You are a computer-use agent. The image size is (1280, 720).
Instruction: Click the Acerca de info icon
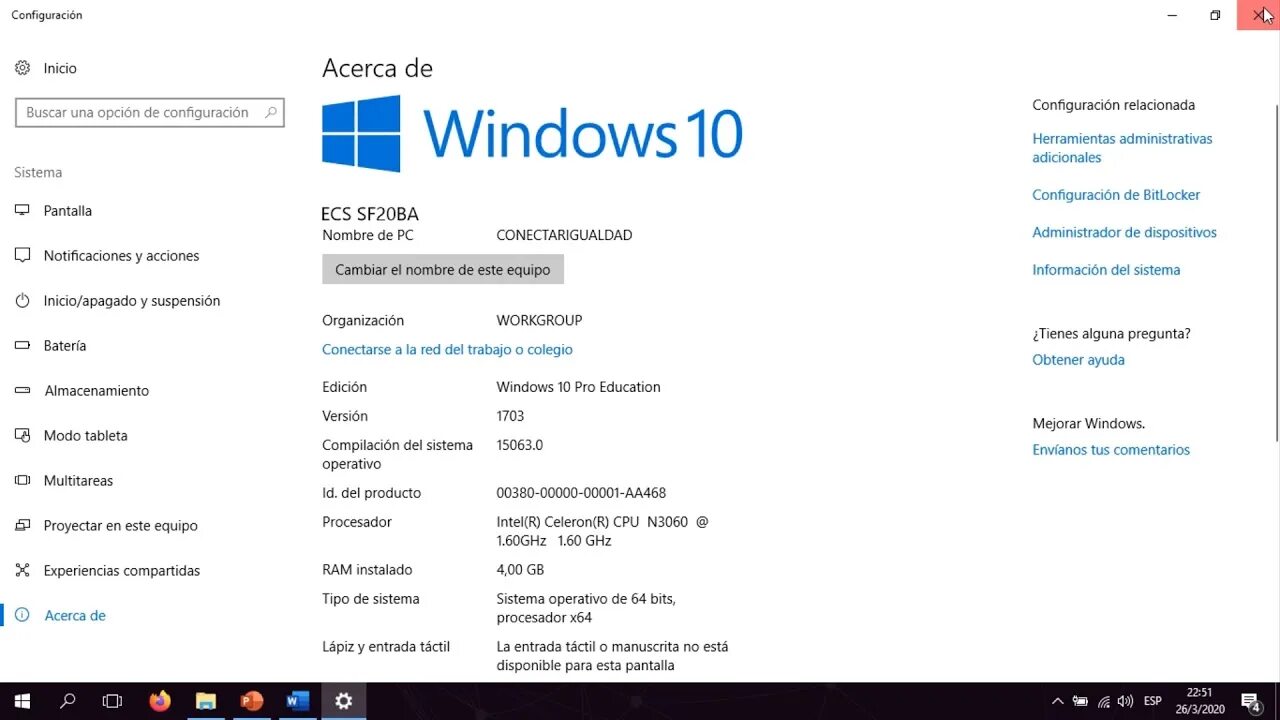point(23,616)
